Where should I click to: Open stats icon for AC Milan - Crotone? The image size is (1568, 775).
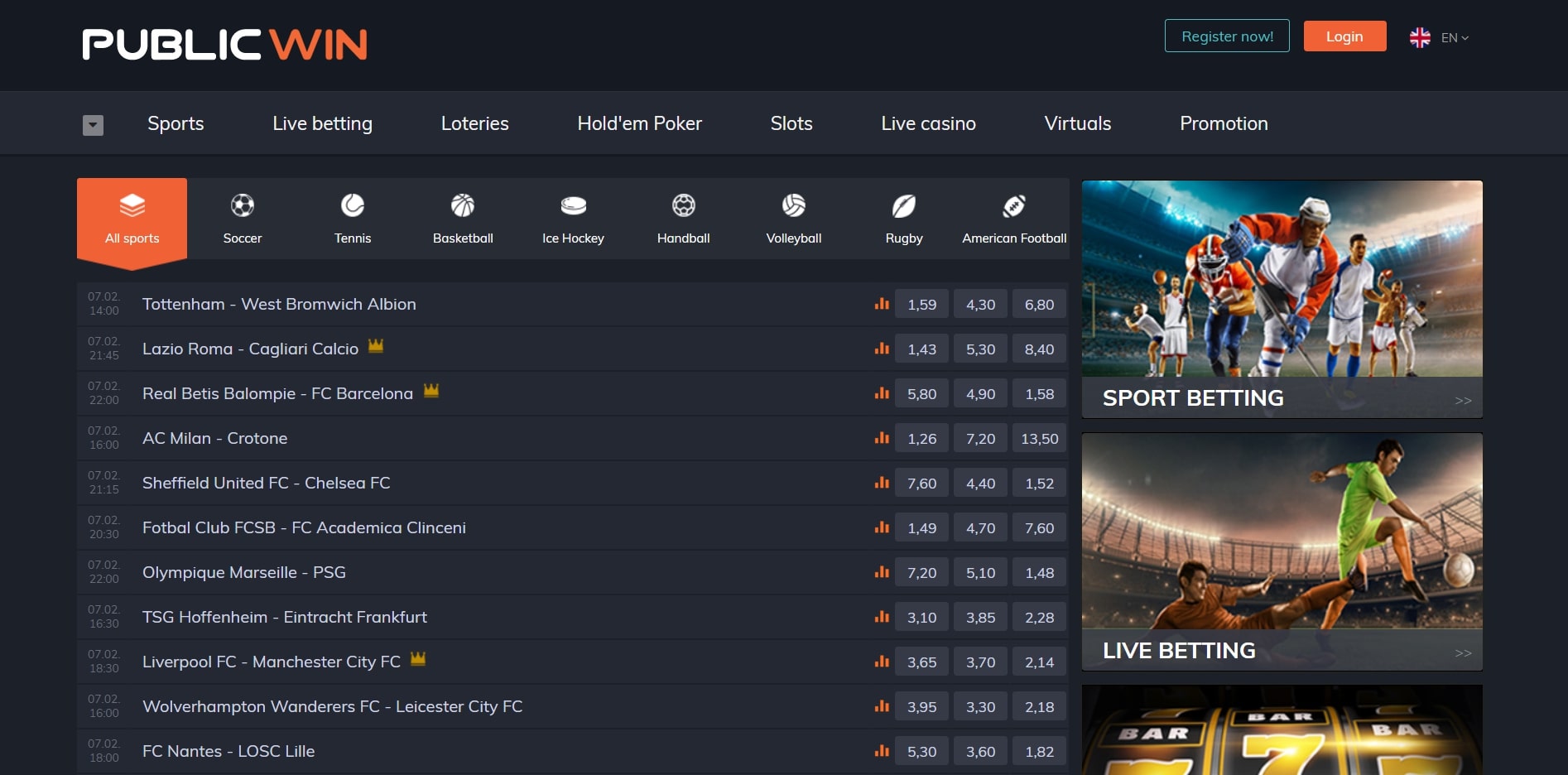point(882,438)
